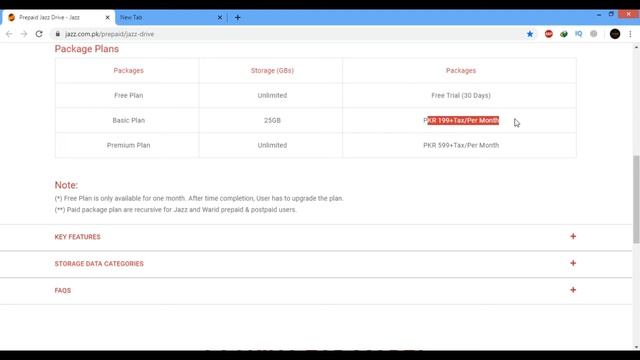Click Unlimited storage in Free Plan row
This screenshot has width=640, height=360.
click(x=272, y=96)
